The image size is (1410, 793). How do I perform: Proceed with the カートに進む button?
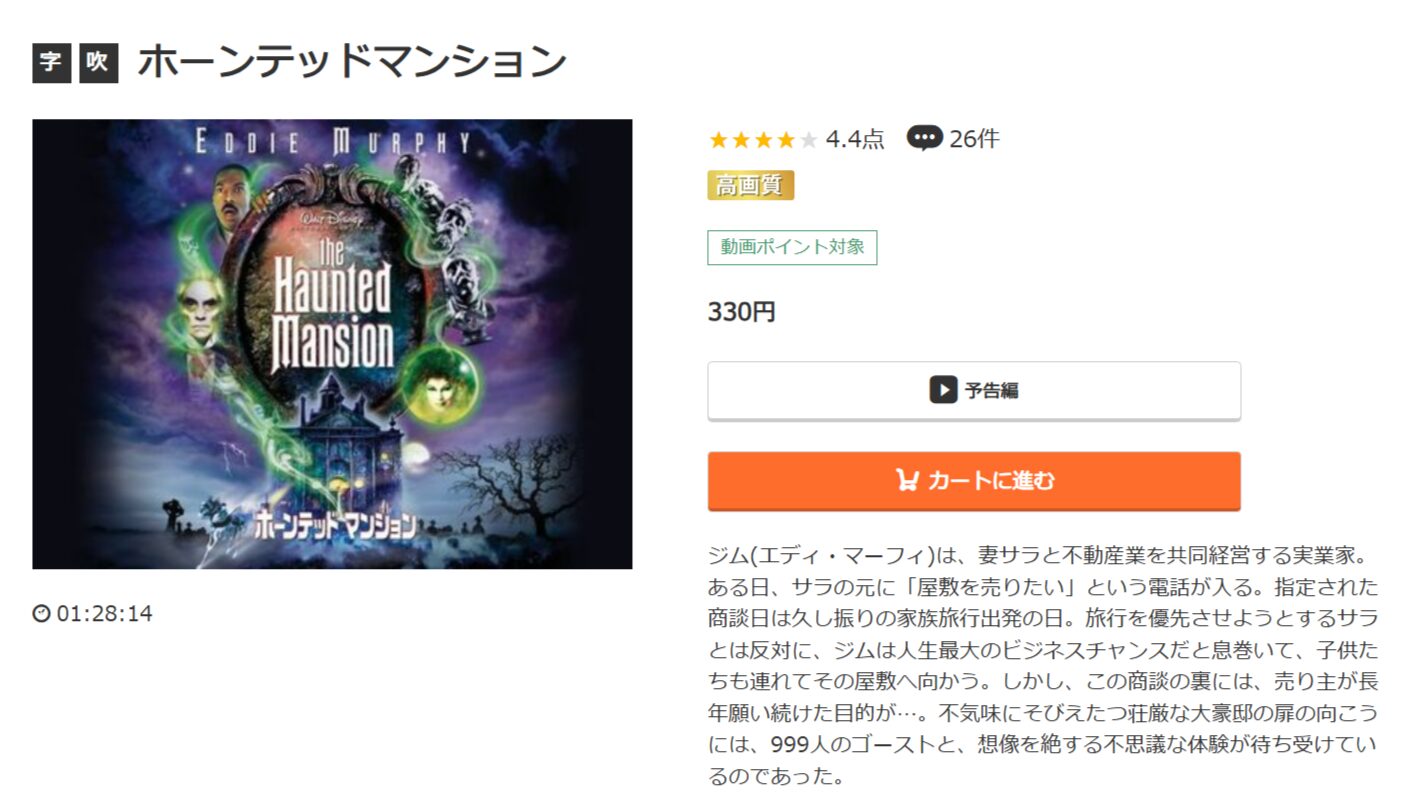tap(974, 481)
